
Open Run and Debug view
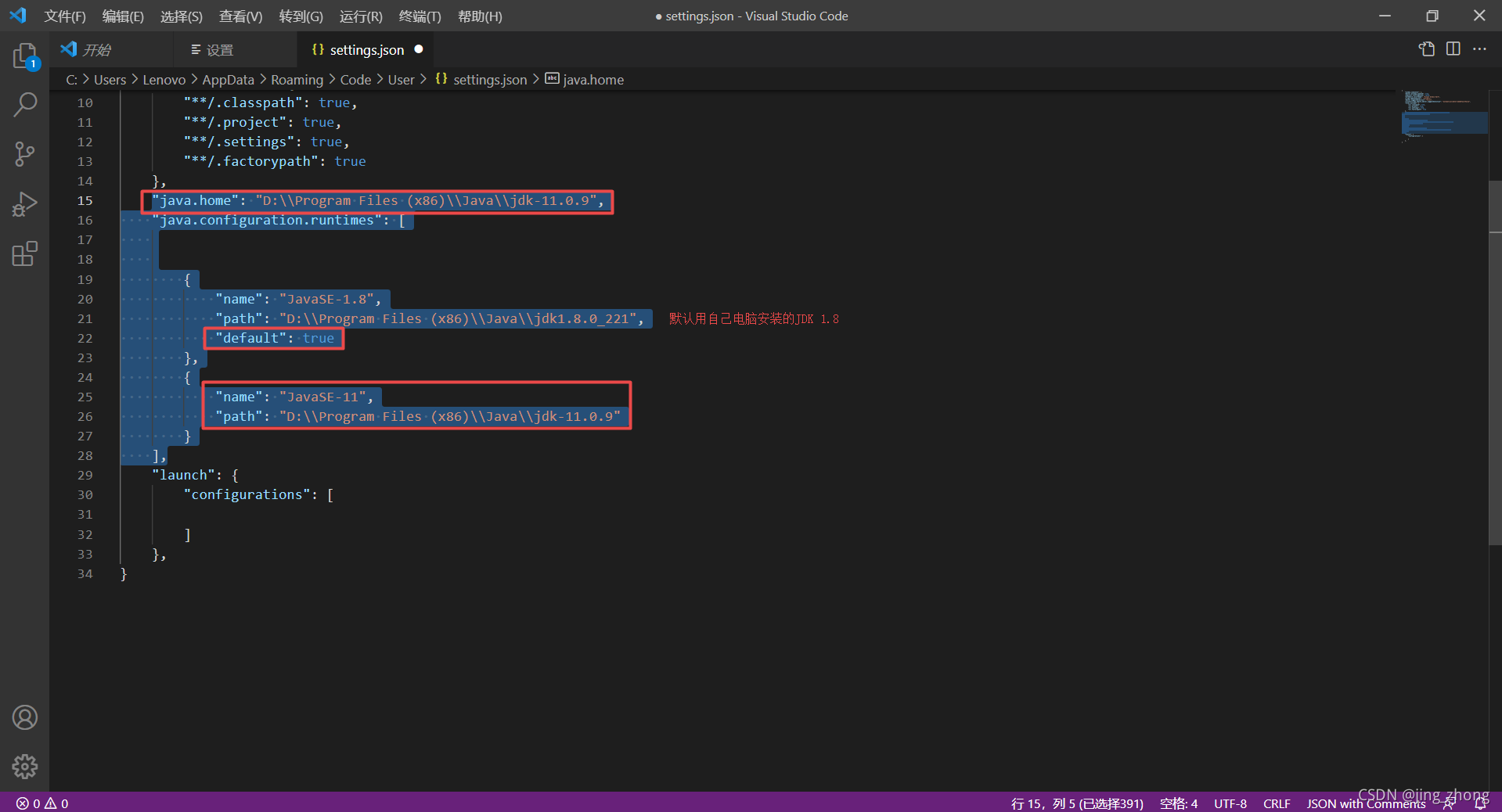click(x=25, y=204)
